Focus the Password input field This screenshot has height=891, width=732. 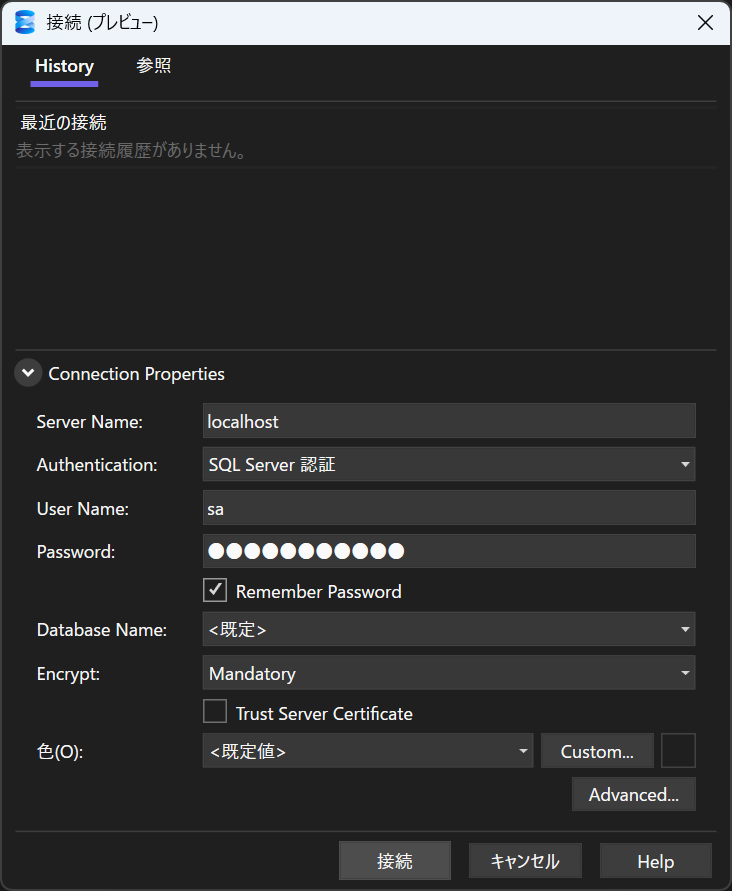(449, 551)
